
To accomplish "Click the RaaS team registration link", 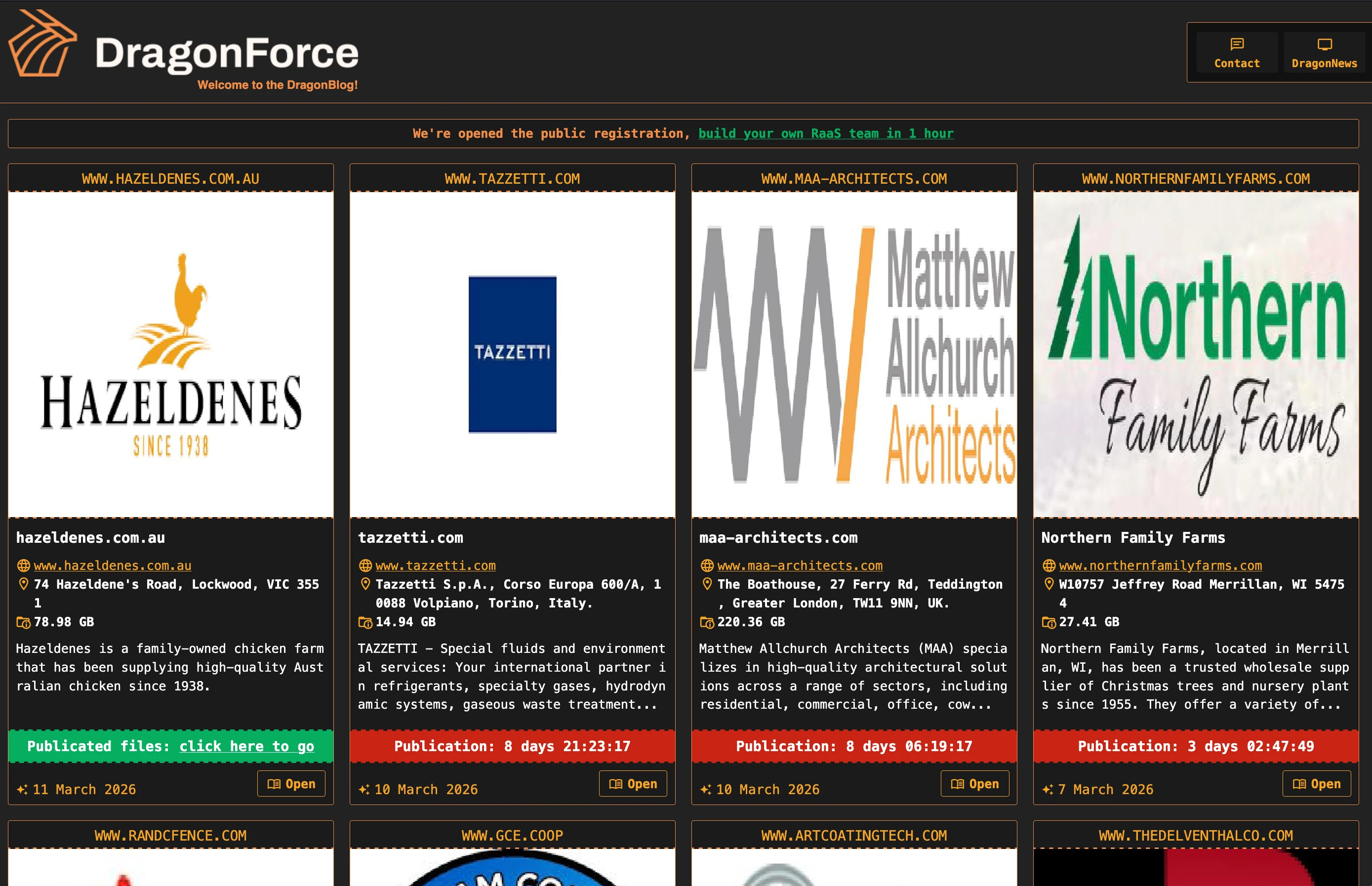I will click(x=825, y=133).
